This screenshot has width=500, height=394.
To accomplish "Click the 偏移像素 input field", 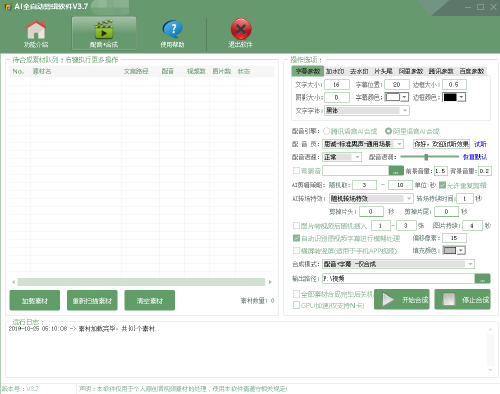I will coord(454,238).
